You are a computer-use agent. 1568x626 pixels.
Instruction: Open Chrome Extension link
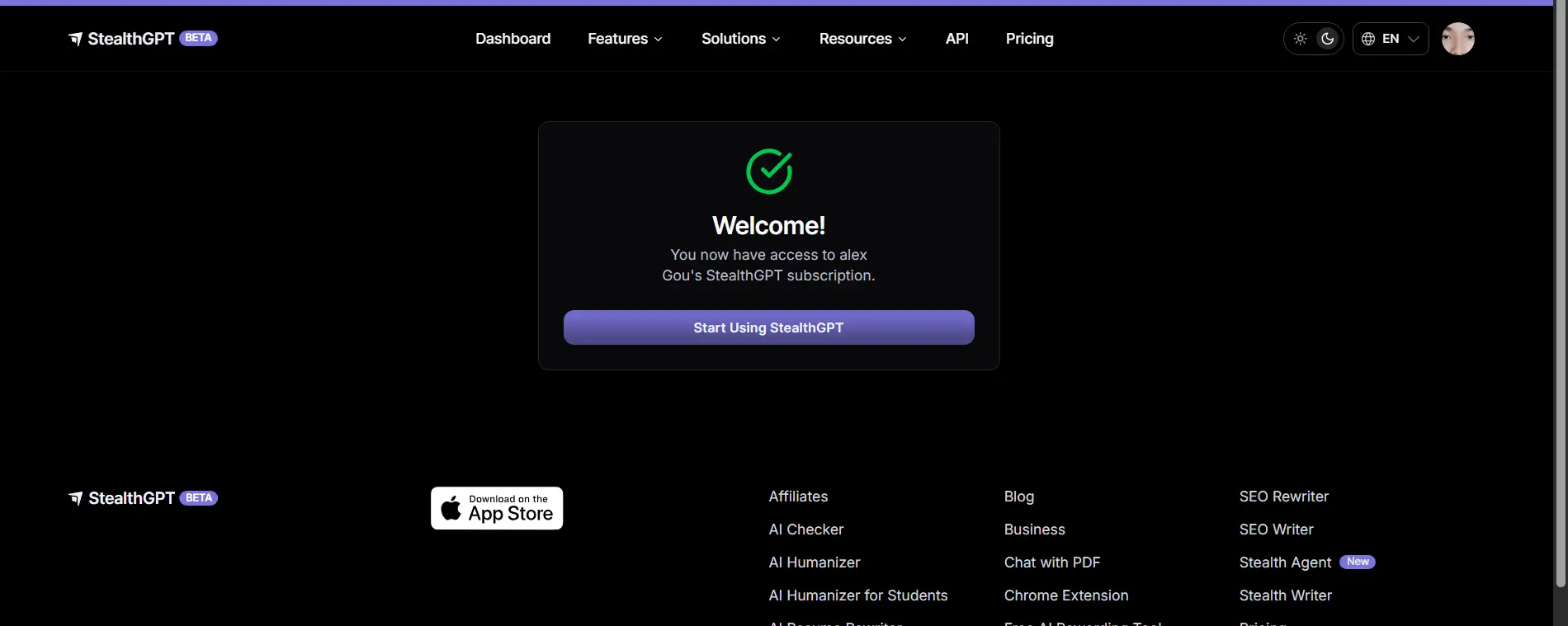(x=1066, y=595)
